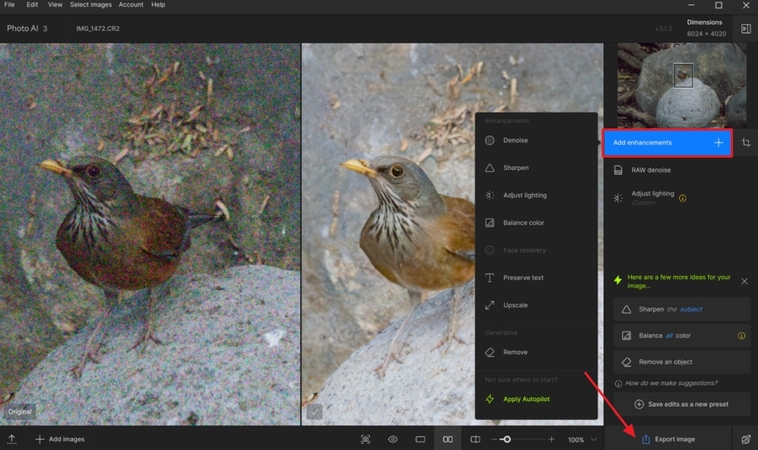The width and height of the screenshot is (758, 450).
Task: Apply the Remove an object suggestion
Action: 682,362
